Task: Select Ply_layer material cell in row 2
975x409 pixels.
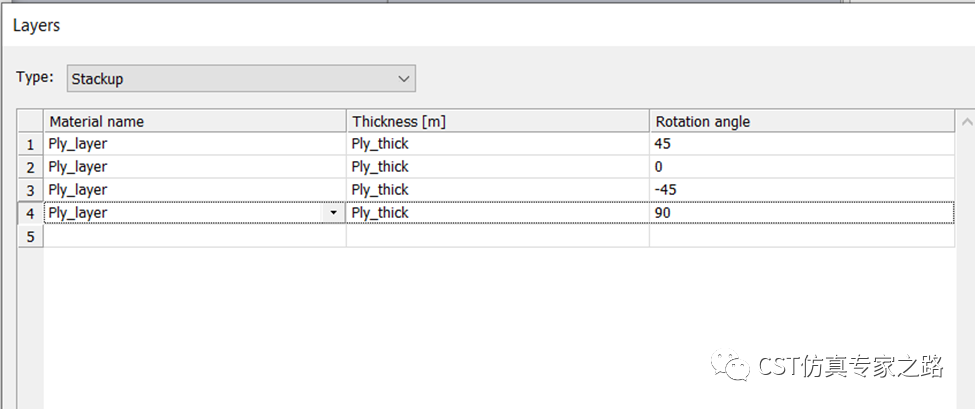Action: tap(195, 167)
